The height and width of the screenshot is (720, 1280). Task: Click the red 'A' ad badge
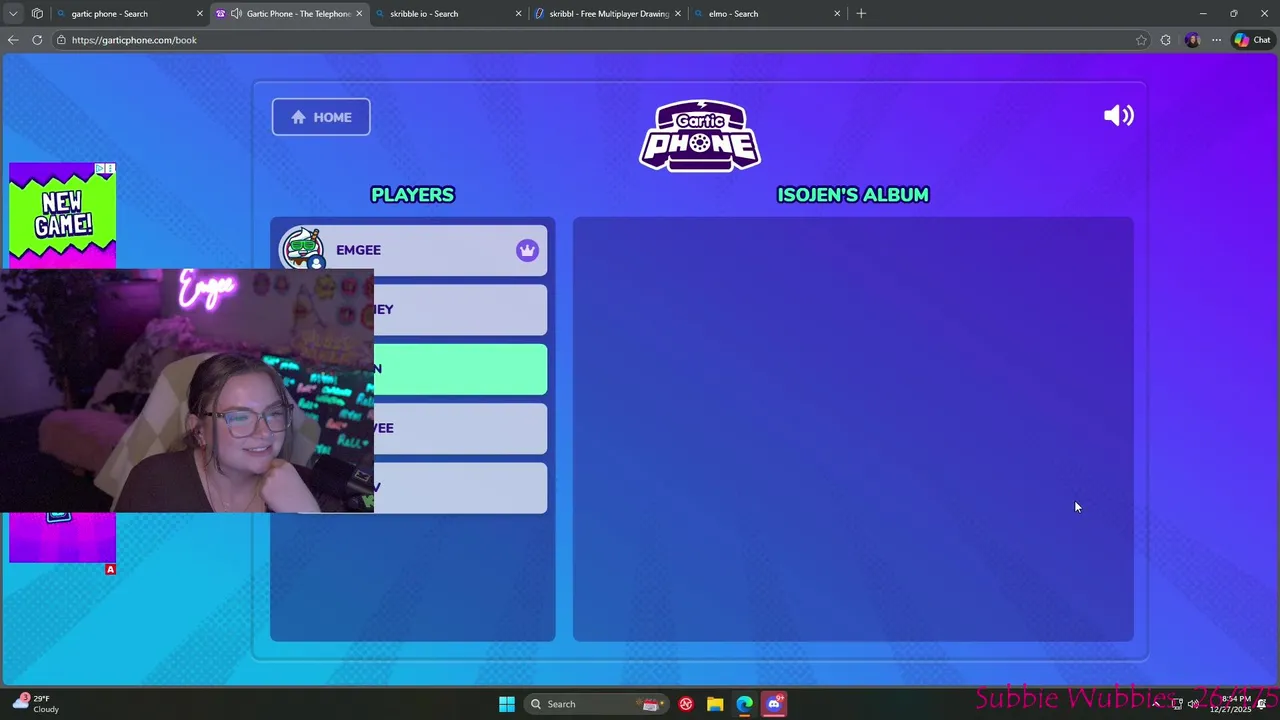click(110, 569)
